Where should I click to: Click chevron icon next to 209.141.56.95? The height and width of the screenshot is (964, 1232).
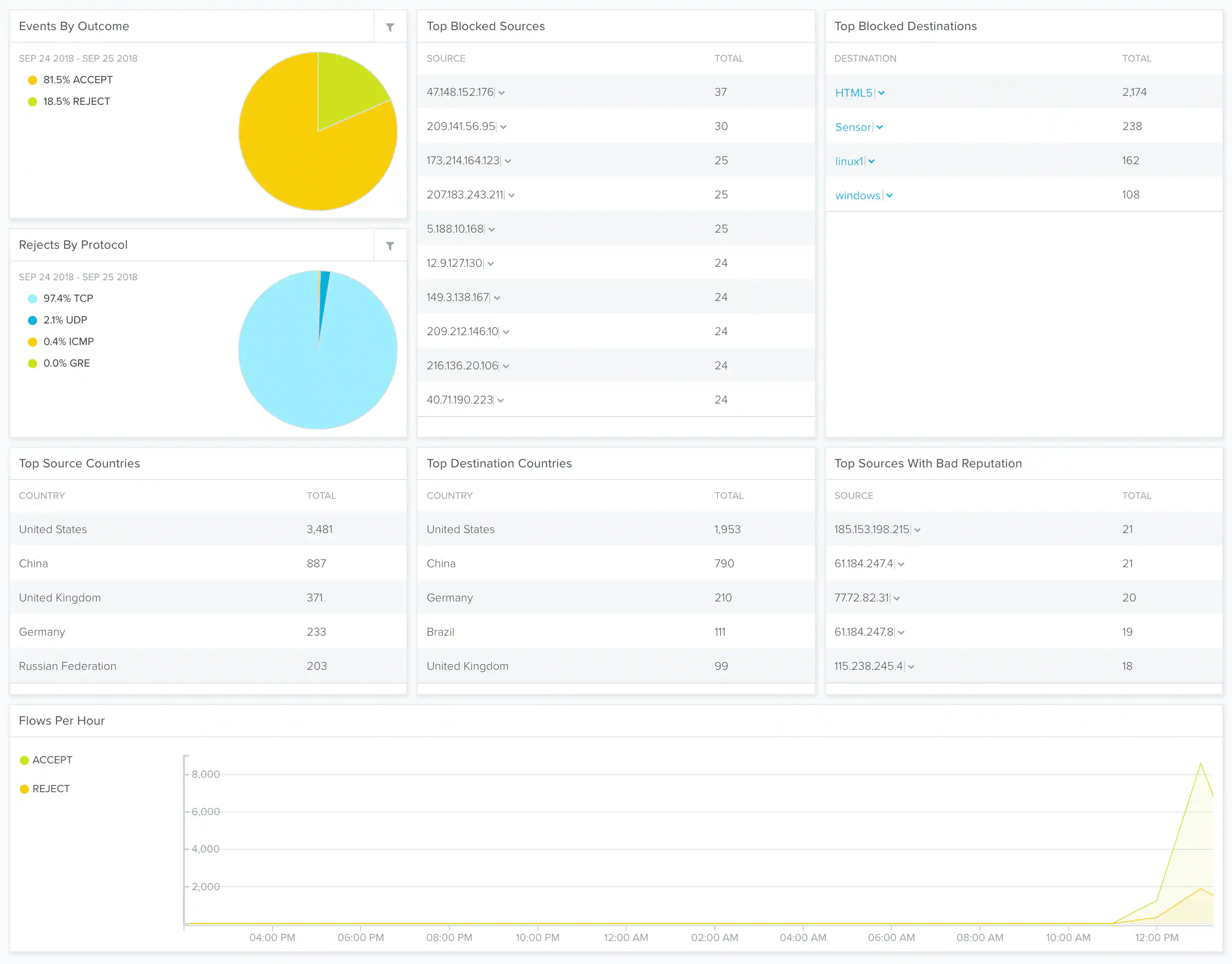tap(503, 127)
